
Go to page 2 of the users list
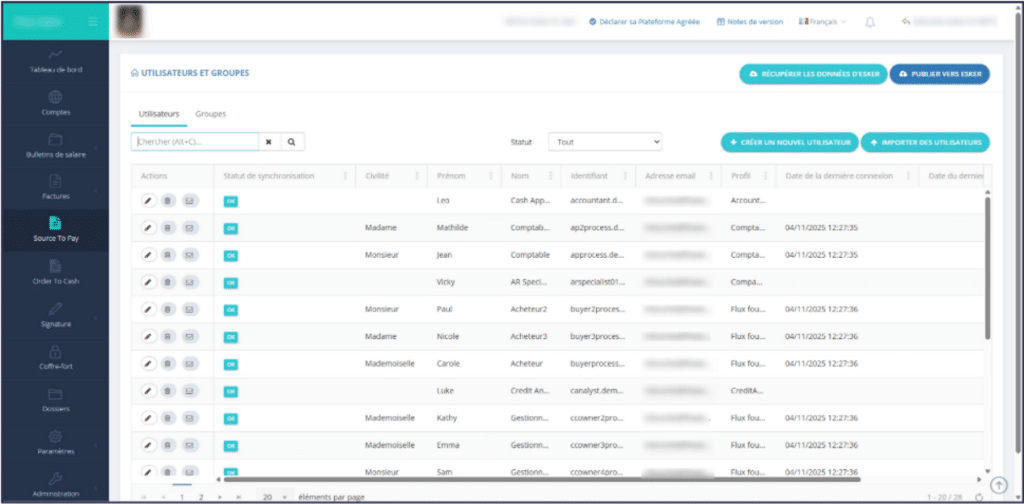201,497
